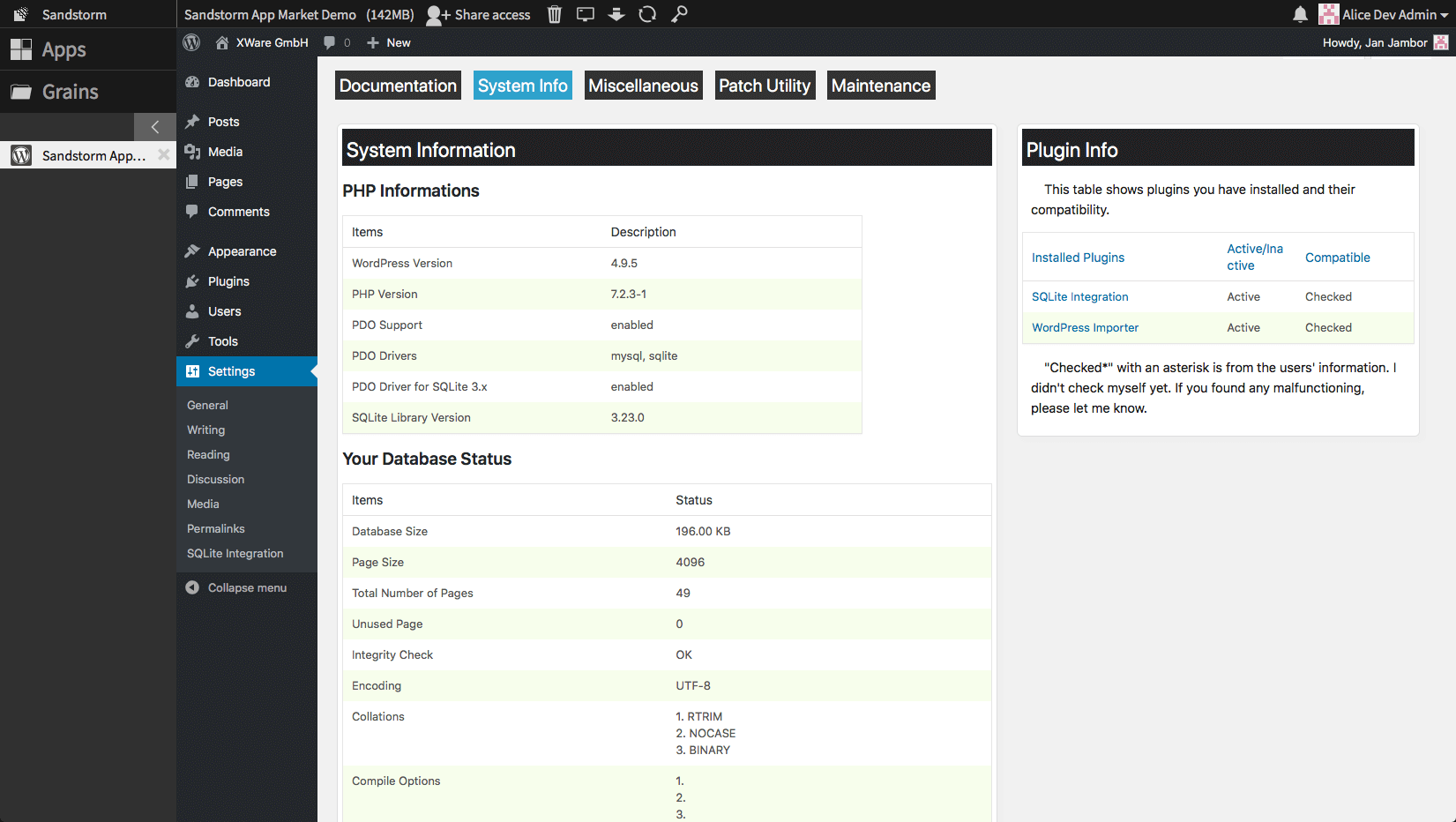This screenshot has height=822, width=1456.
Task: Open the Howdy, Jan Jambor profile menu
Action: click(x=1385, y=42)
